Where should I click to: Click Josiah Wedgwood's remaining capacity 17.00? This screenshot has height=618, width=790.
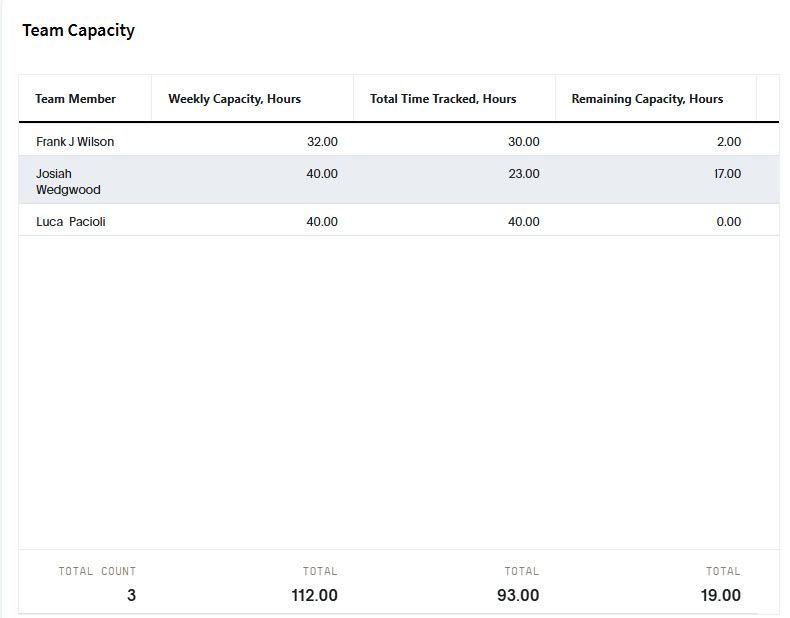(727, 174)
